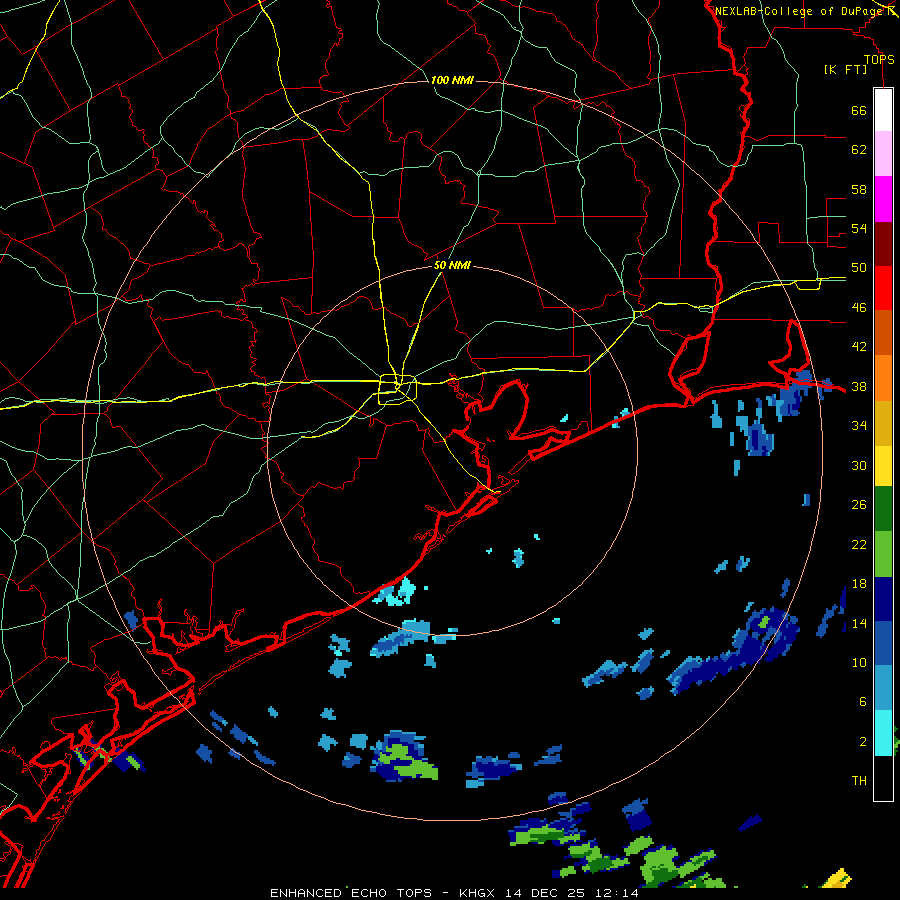
Task: Click the white 66 kft legend swatch
Action: (883, 110)
